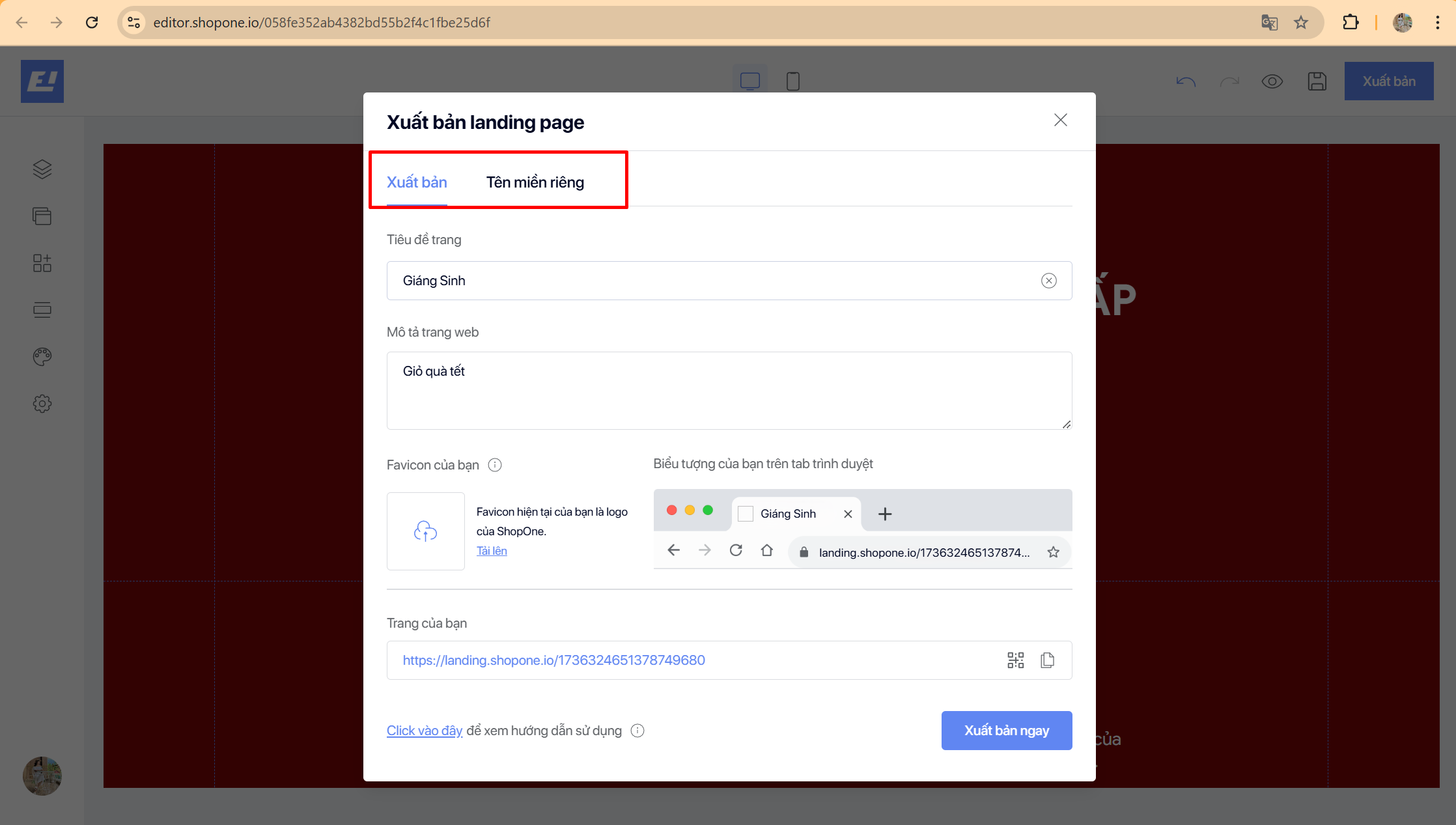This screenshot has width=1456, height=825.
Task: Clear the Giáng Sinh title field
Action: [1048, 281]
